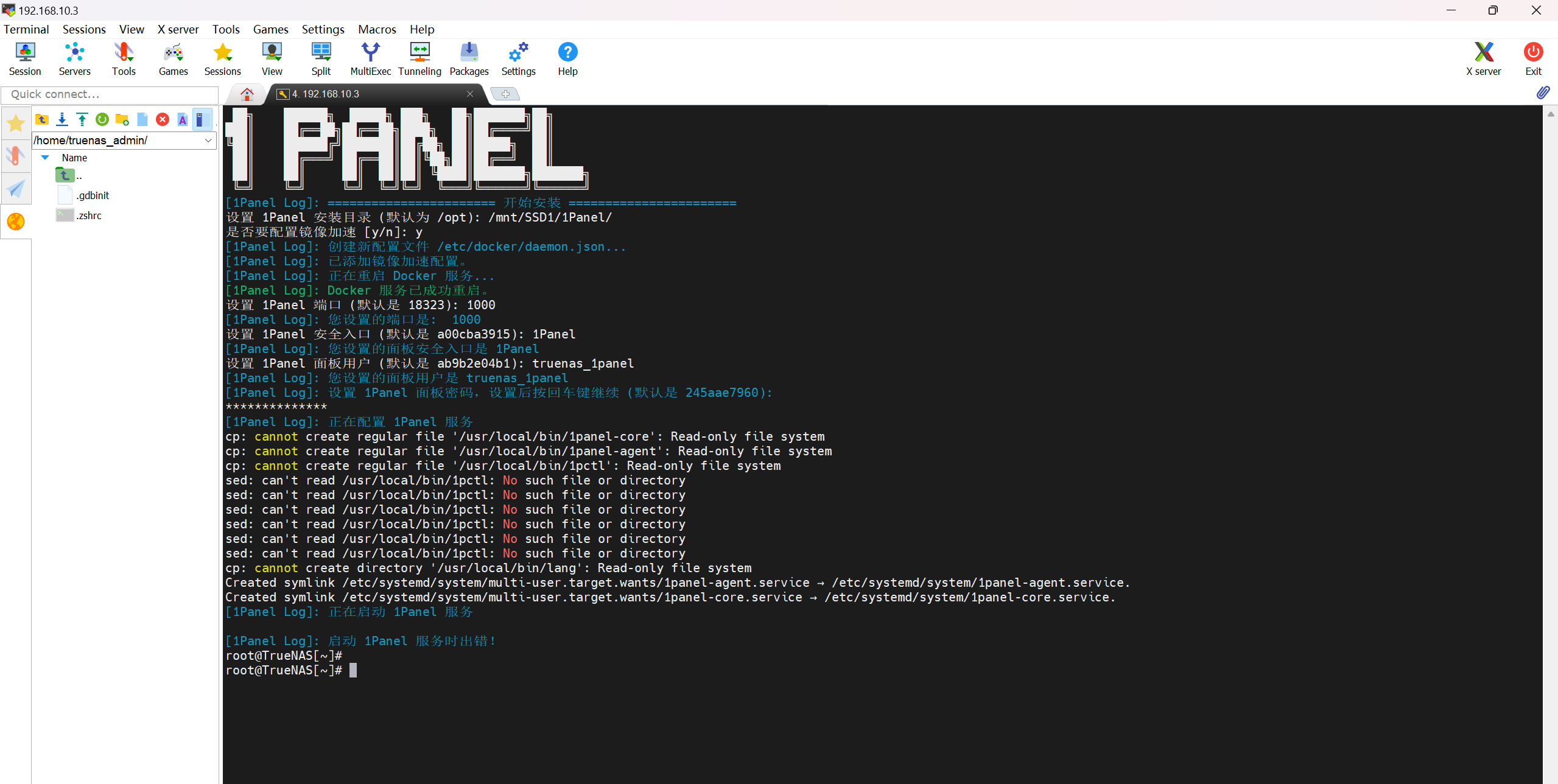
Task: Click the terminal prompt cursor line
Action: [291, 670]
